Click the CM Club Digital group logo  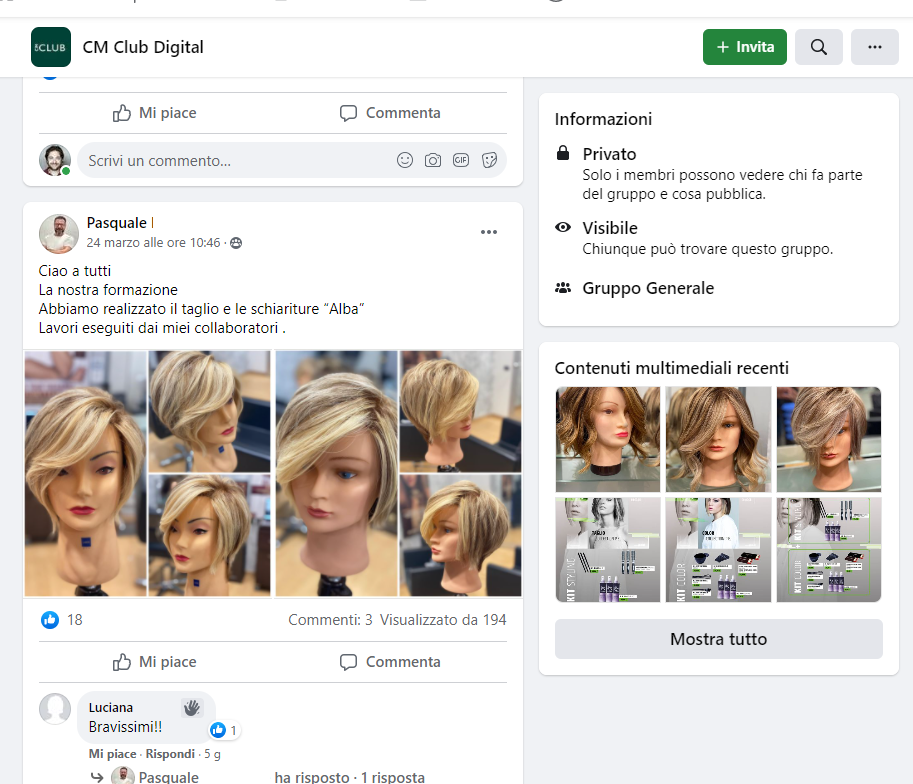[x=51, y=47]
